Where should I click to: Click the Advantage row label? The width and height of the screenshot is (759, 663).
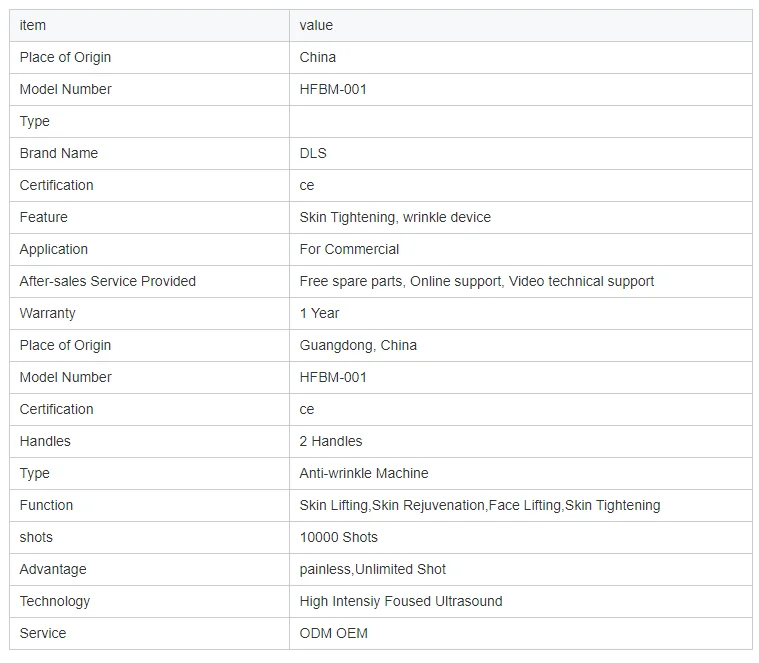tap(53, 569)
